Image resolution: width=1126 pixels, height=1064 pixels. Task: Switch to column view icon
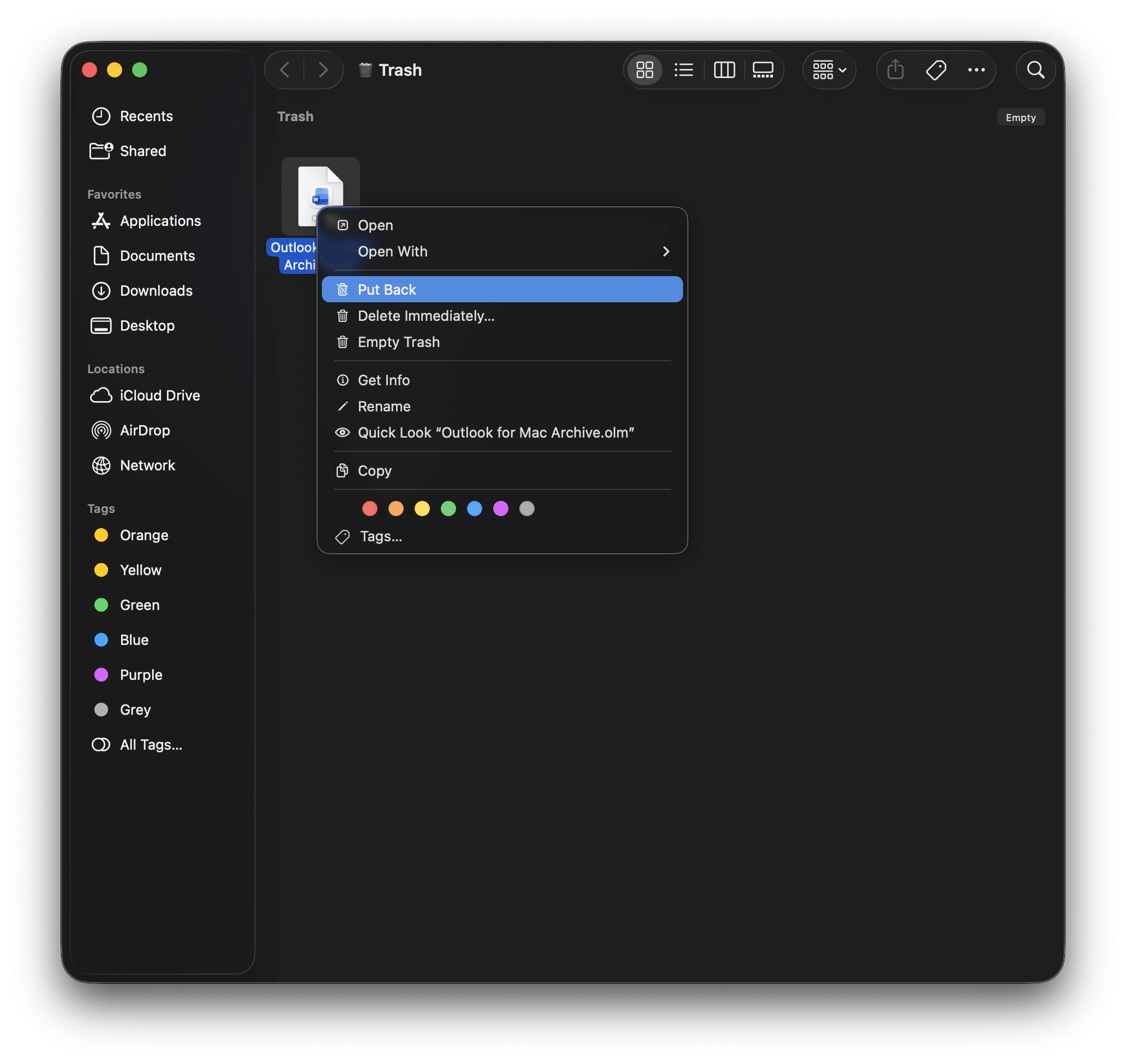(724, 70)
